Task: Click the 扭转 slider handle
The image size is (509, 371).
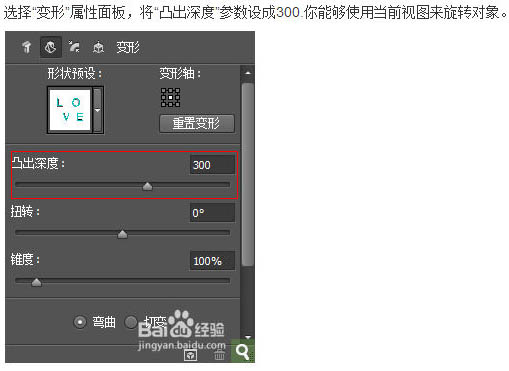Action: tap(123, 234)
